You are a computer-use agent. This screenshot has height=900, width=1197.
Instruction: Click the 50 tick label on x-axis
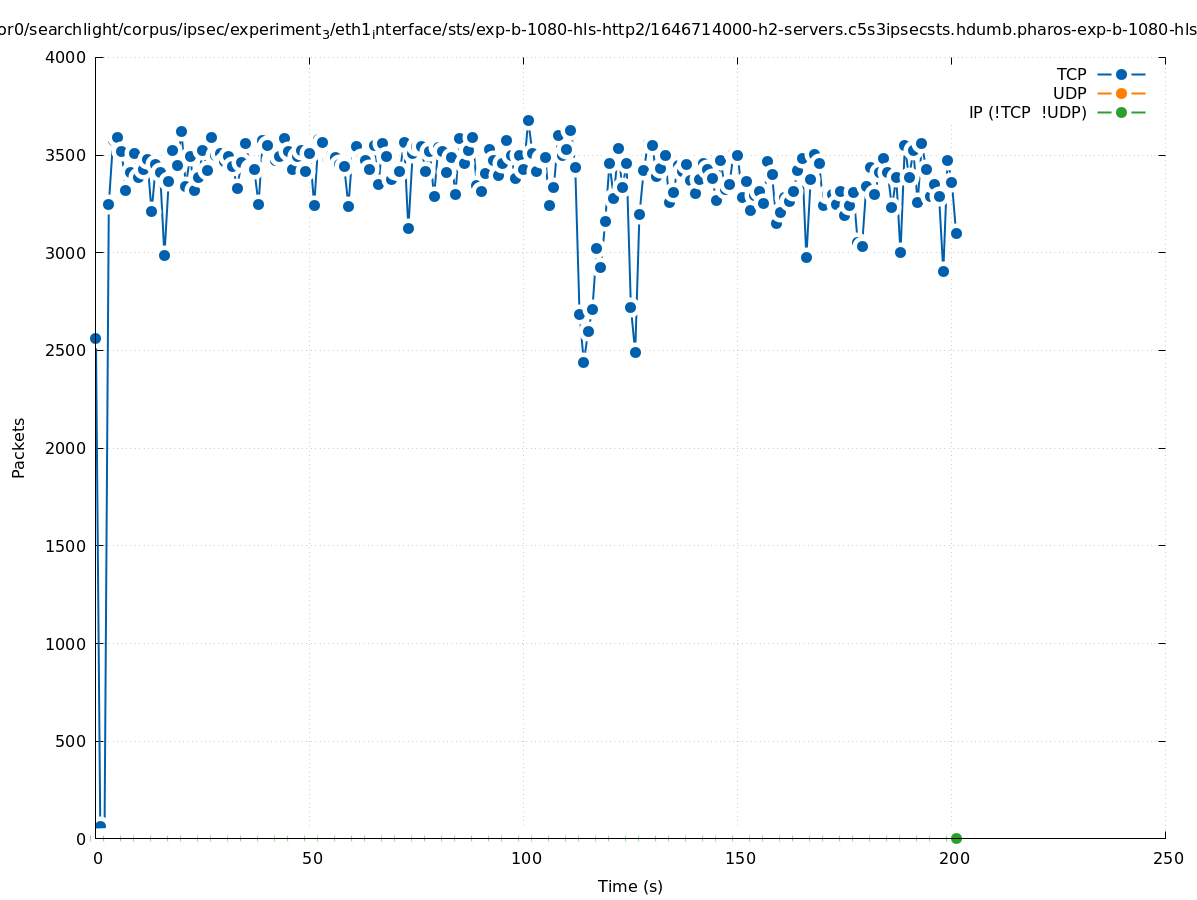click(x=312, y=858)
